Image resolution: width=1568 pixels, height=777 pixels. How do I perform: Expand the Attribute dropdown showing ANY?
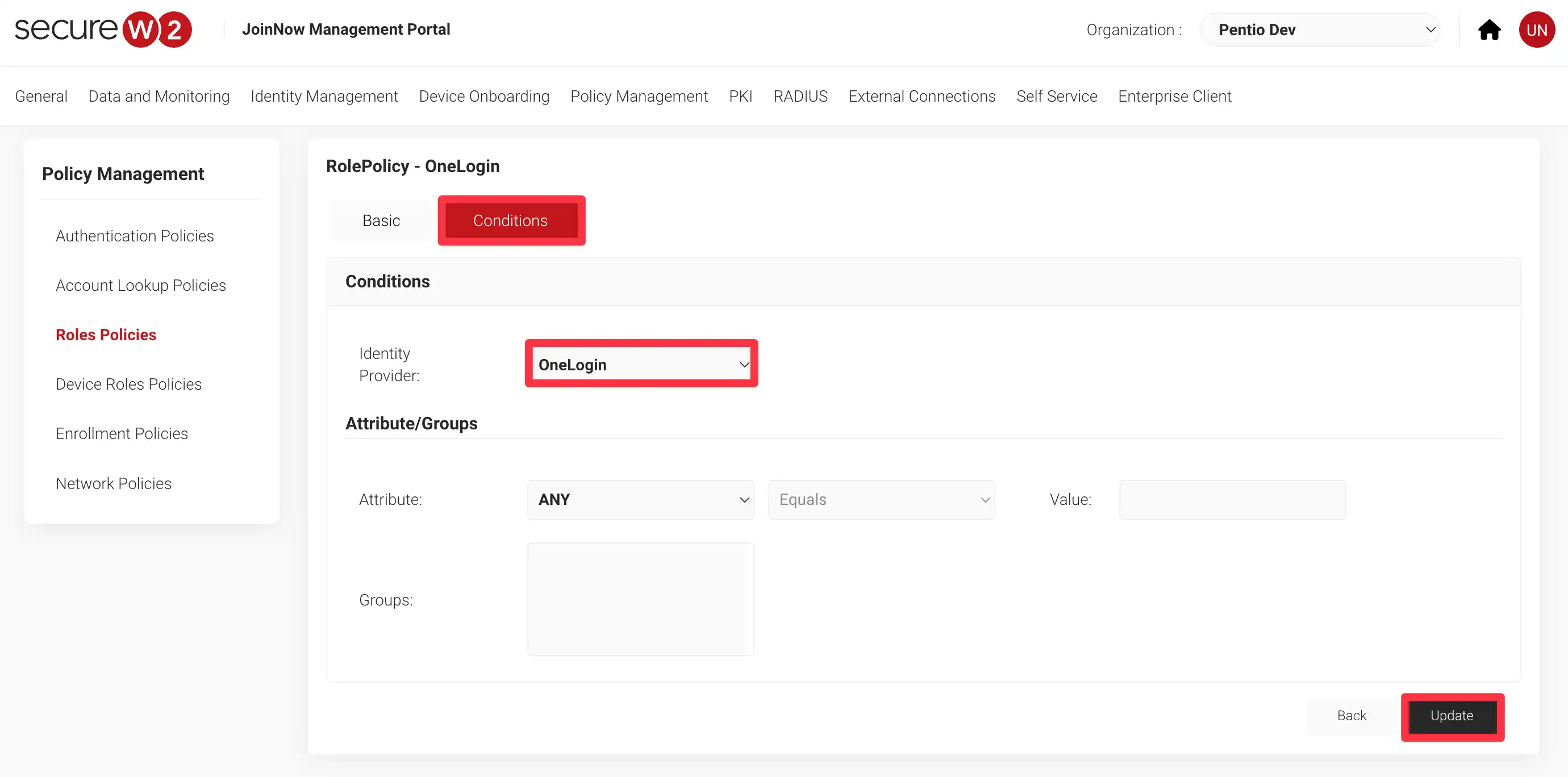[640, 499]
